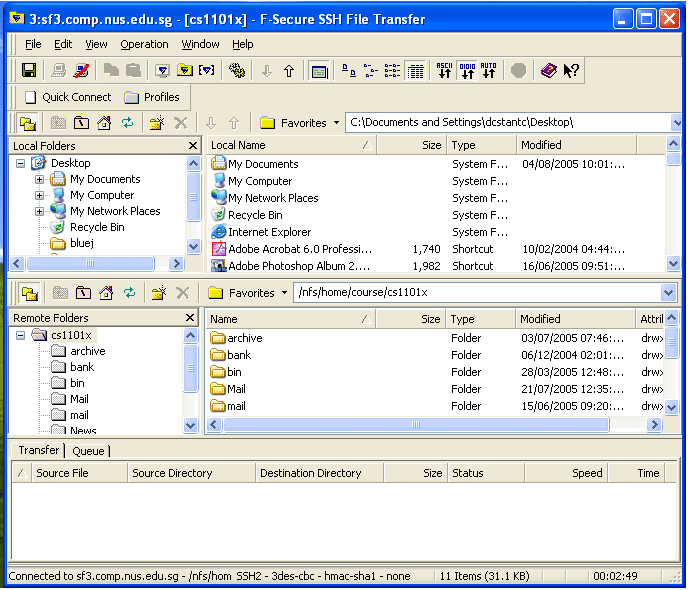Create a new folder in the local pane
688x590 pixels.
(157, 123)
